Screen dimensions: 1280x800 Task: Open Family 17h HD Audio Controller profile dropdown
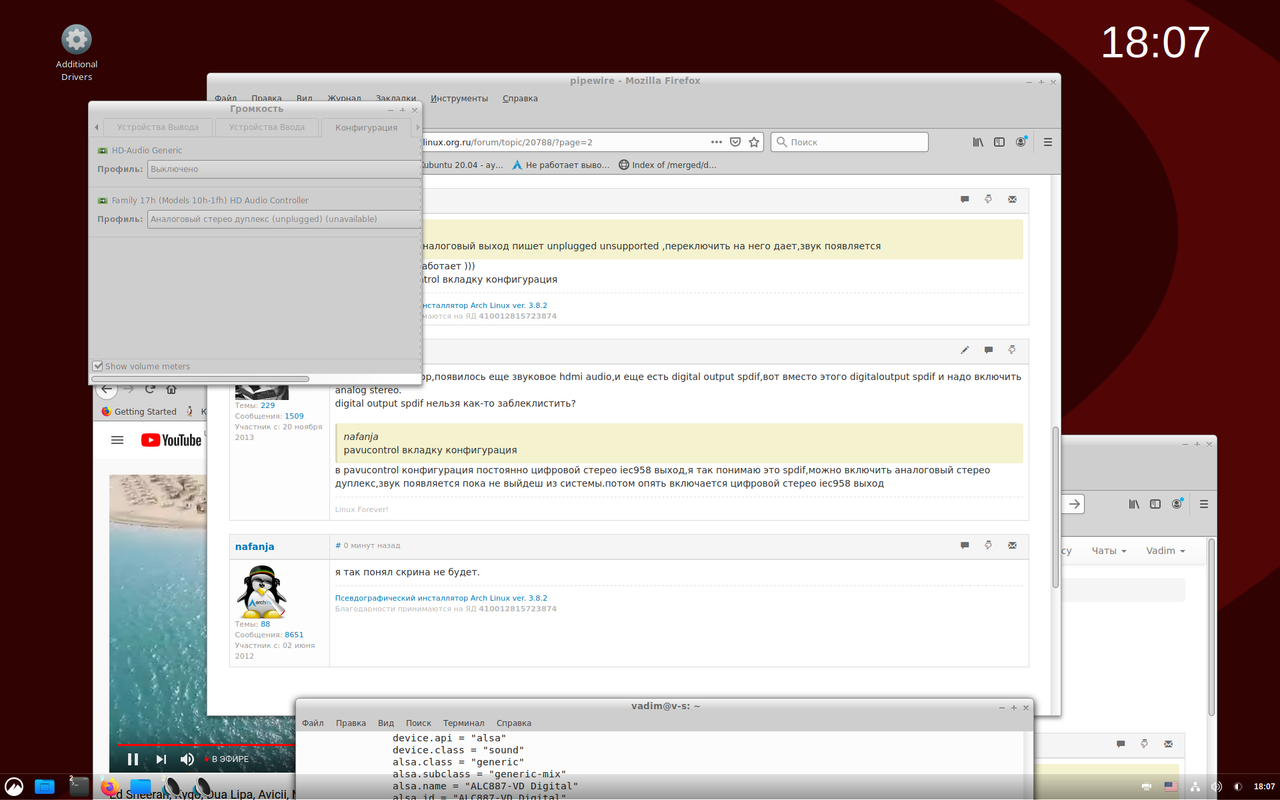[283, 219]
